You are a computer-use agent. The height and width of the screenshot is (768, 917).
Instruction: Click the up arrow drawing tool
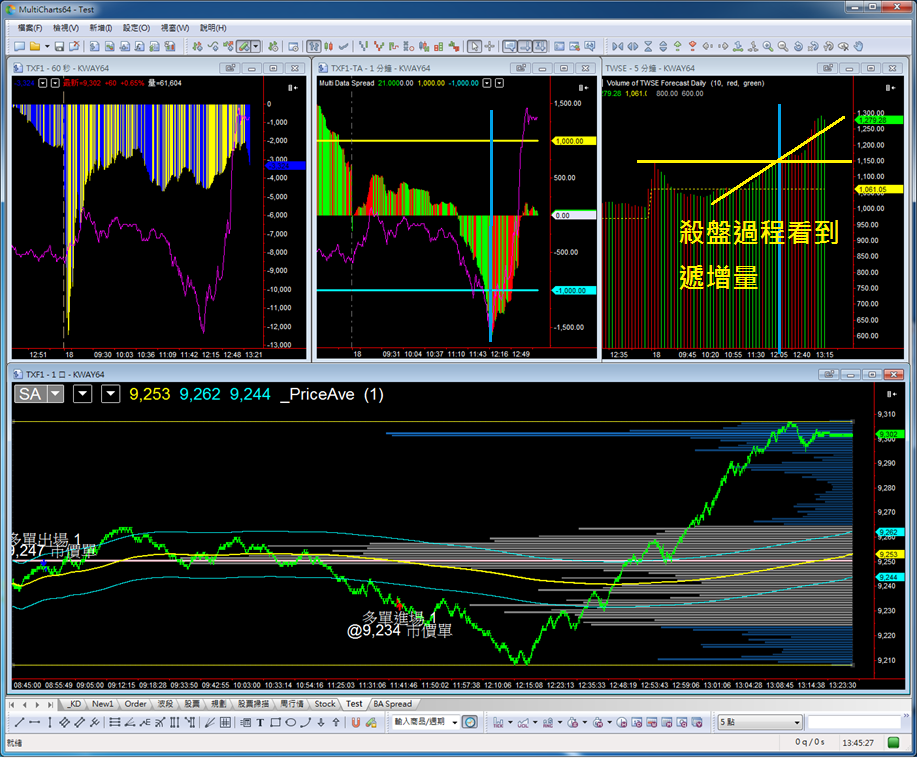[x=336, y=722]
